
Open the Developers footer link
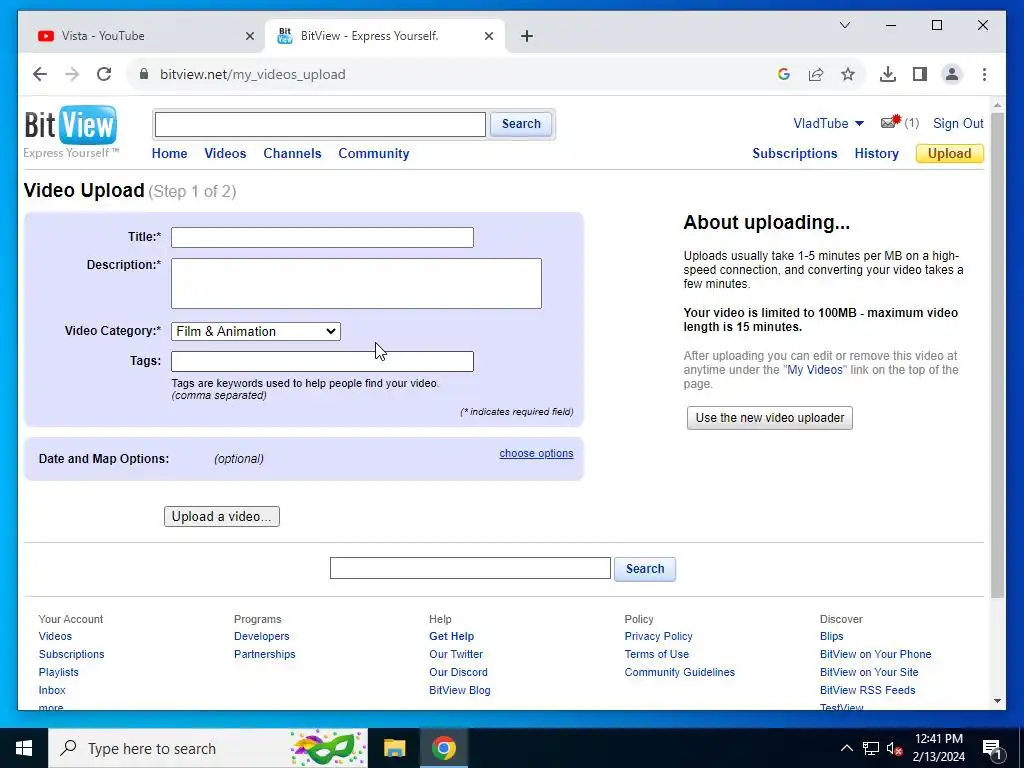pos(261,636)
